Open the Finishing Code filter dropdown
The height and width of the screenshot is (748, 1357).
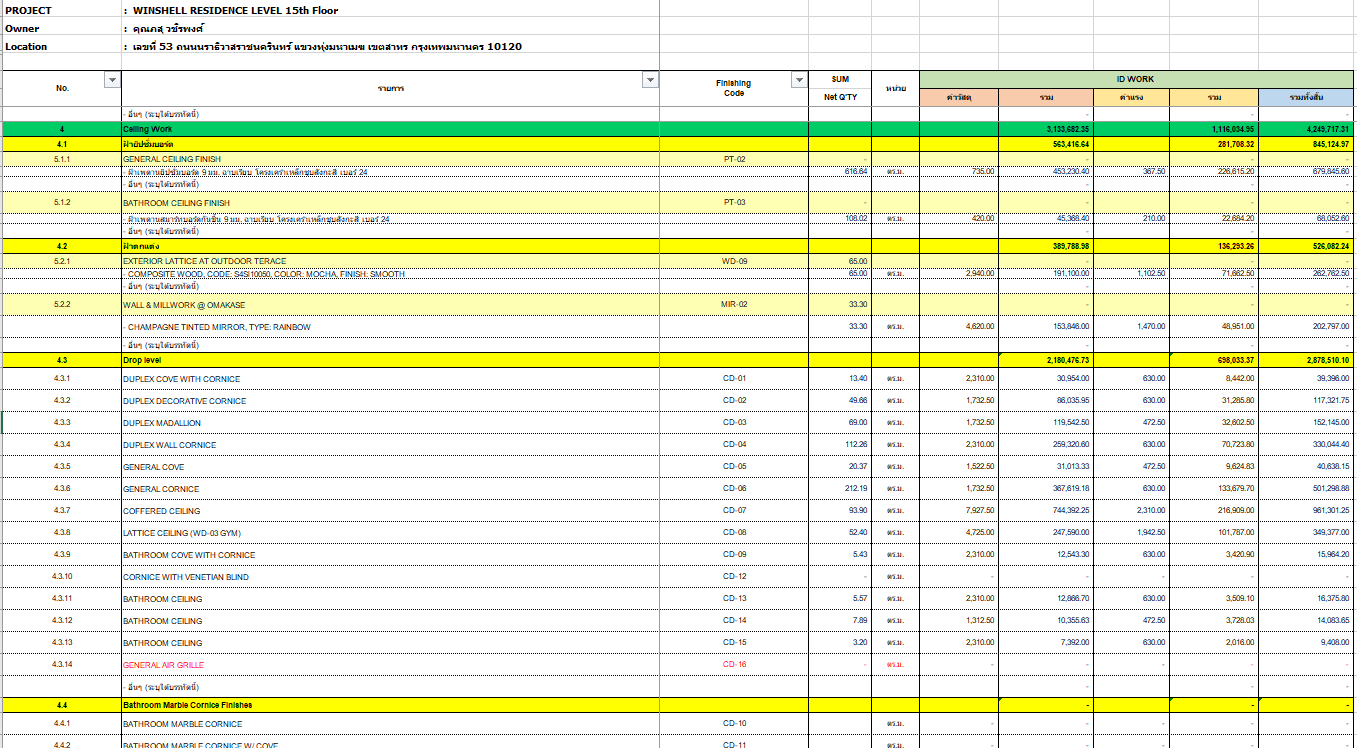tap(798, 80)
